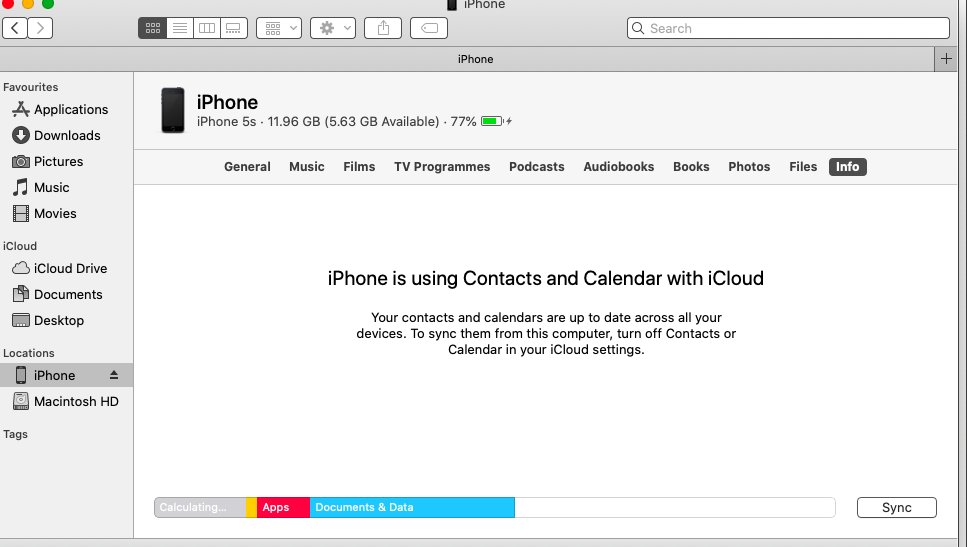Switch to the Books tab

coord(691,167)
